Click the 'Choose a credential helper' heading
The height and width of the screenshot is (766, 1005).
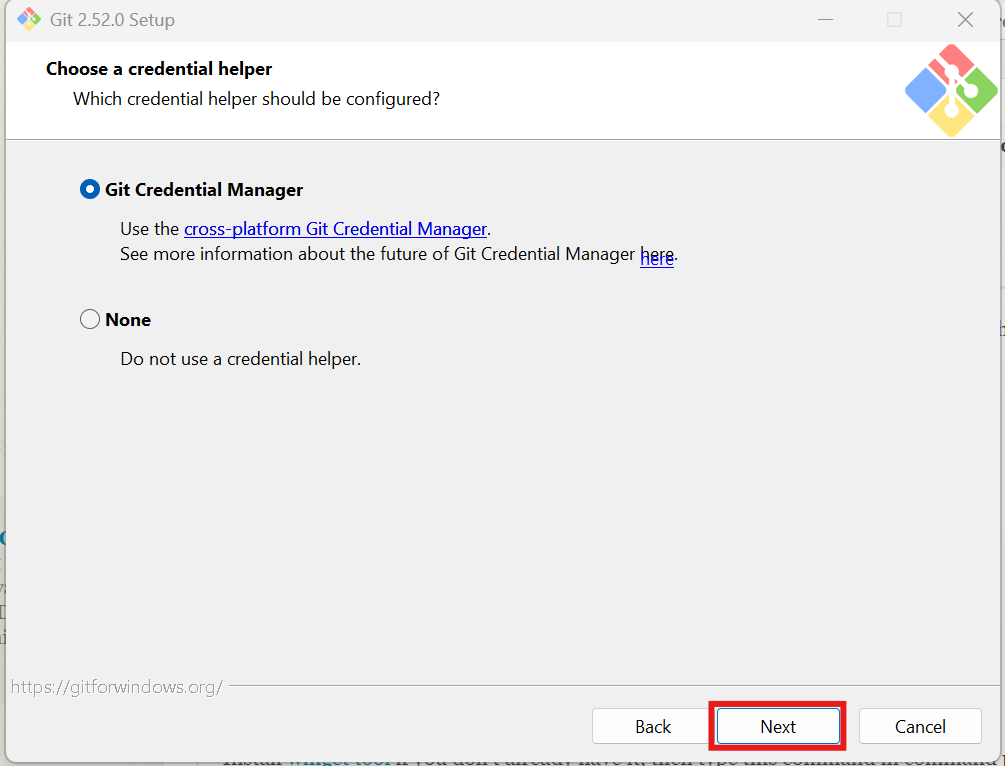point(159,69)
